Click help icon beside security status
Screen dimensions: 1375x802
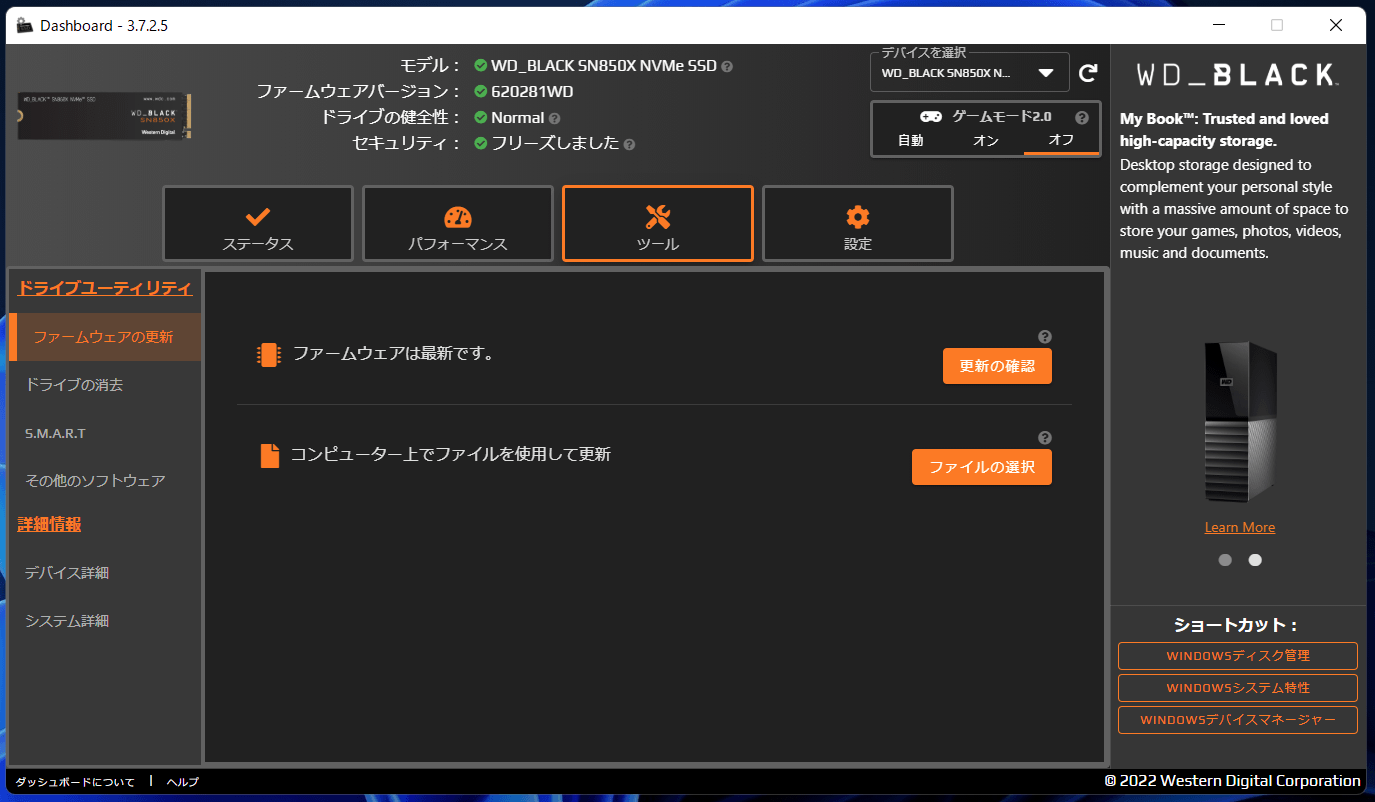pos(629,144)
